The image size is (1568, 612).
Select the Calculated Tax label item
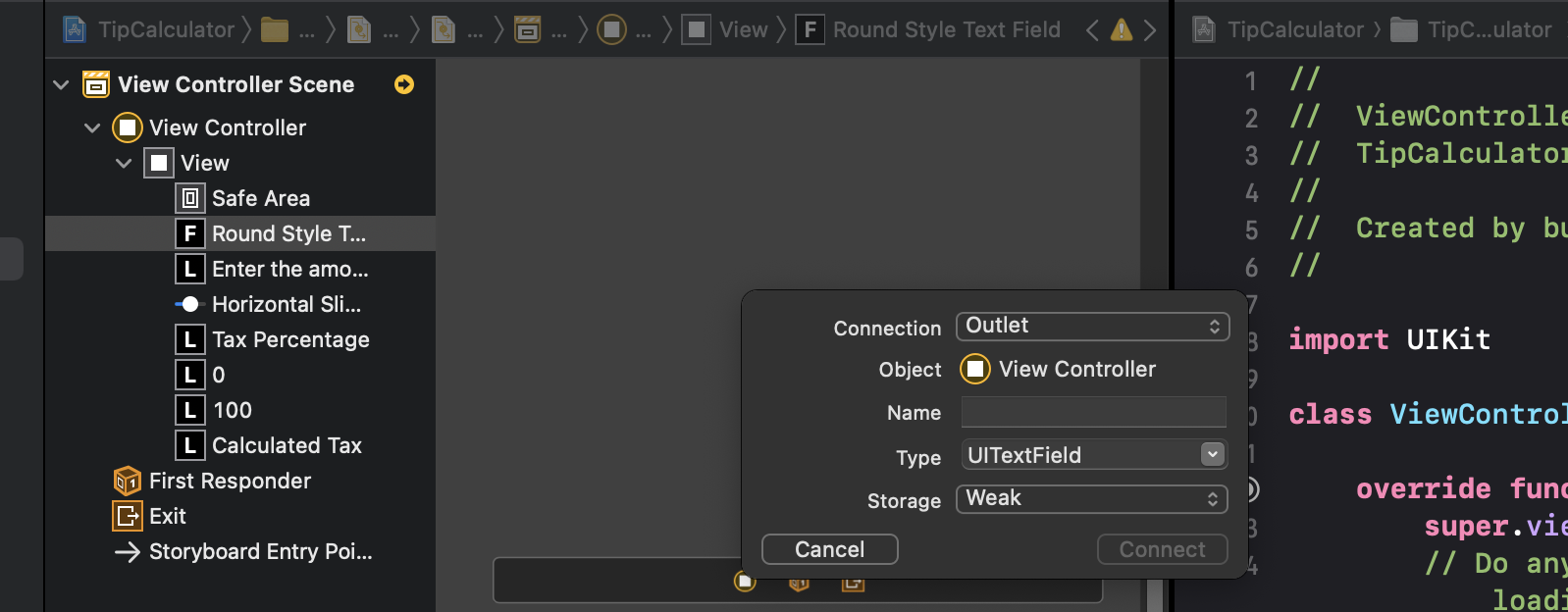pyautogui.click(x=287, y=446)
